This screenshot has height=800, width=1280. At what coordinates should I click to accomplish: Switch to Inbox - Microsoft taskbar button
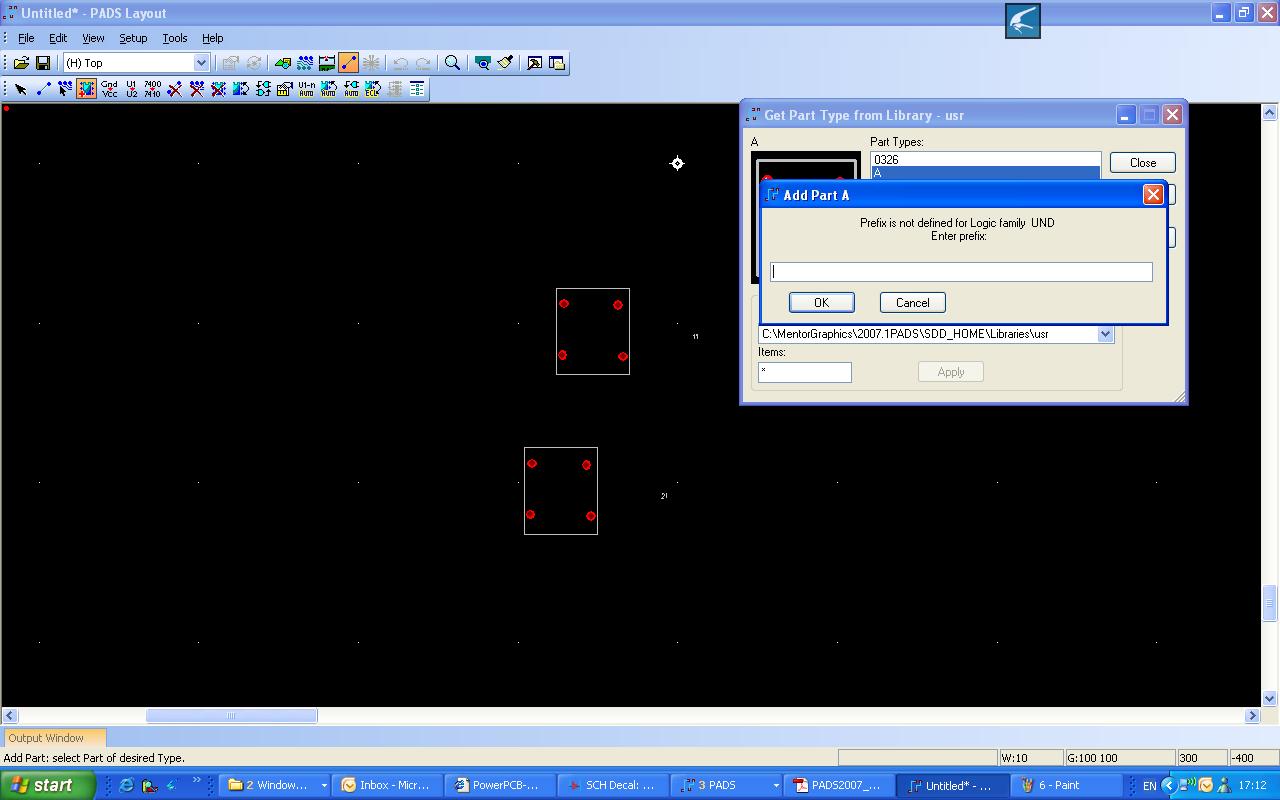[x=386, y=785]
